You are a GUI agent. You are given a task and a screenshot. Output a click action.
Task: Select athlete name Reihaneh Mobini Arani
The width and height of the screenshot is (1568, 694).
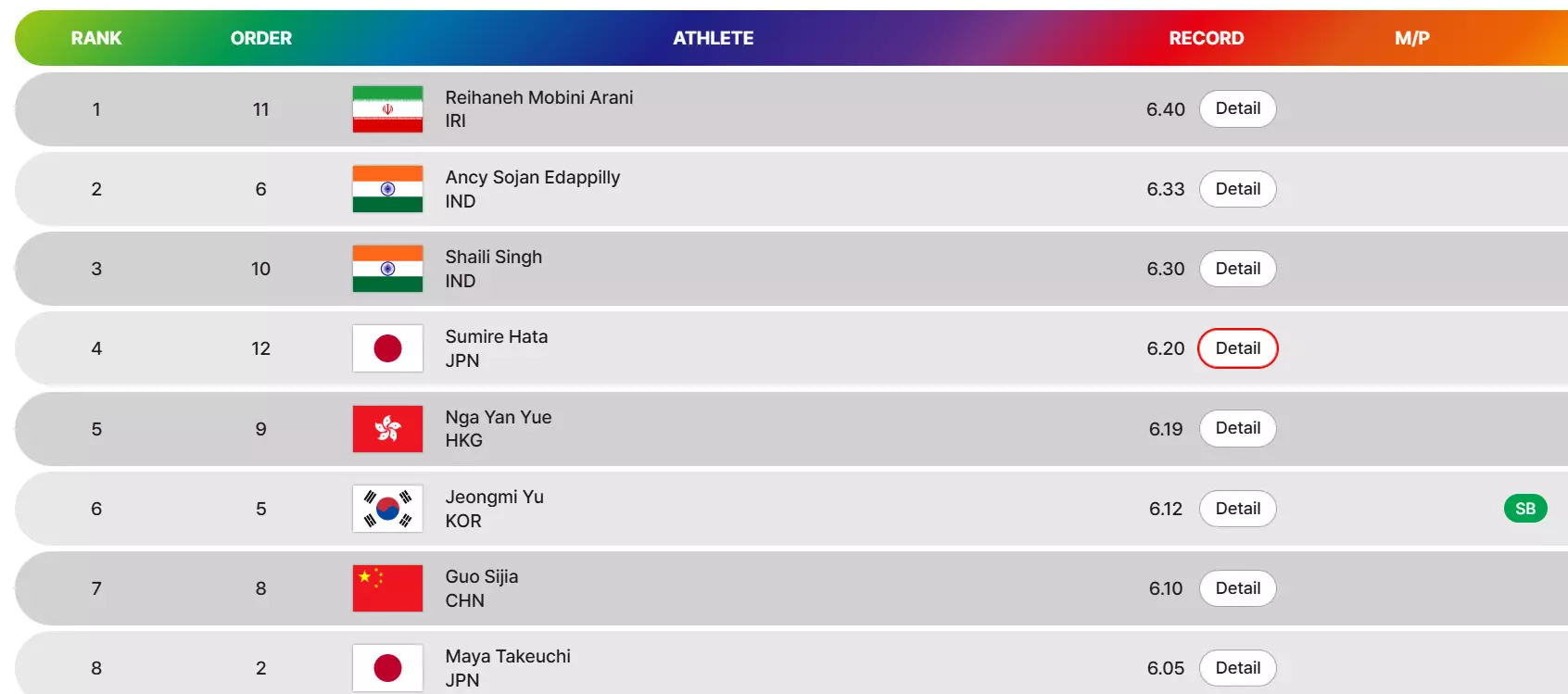(538, 97)
